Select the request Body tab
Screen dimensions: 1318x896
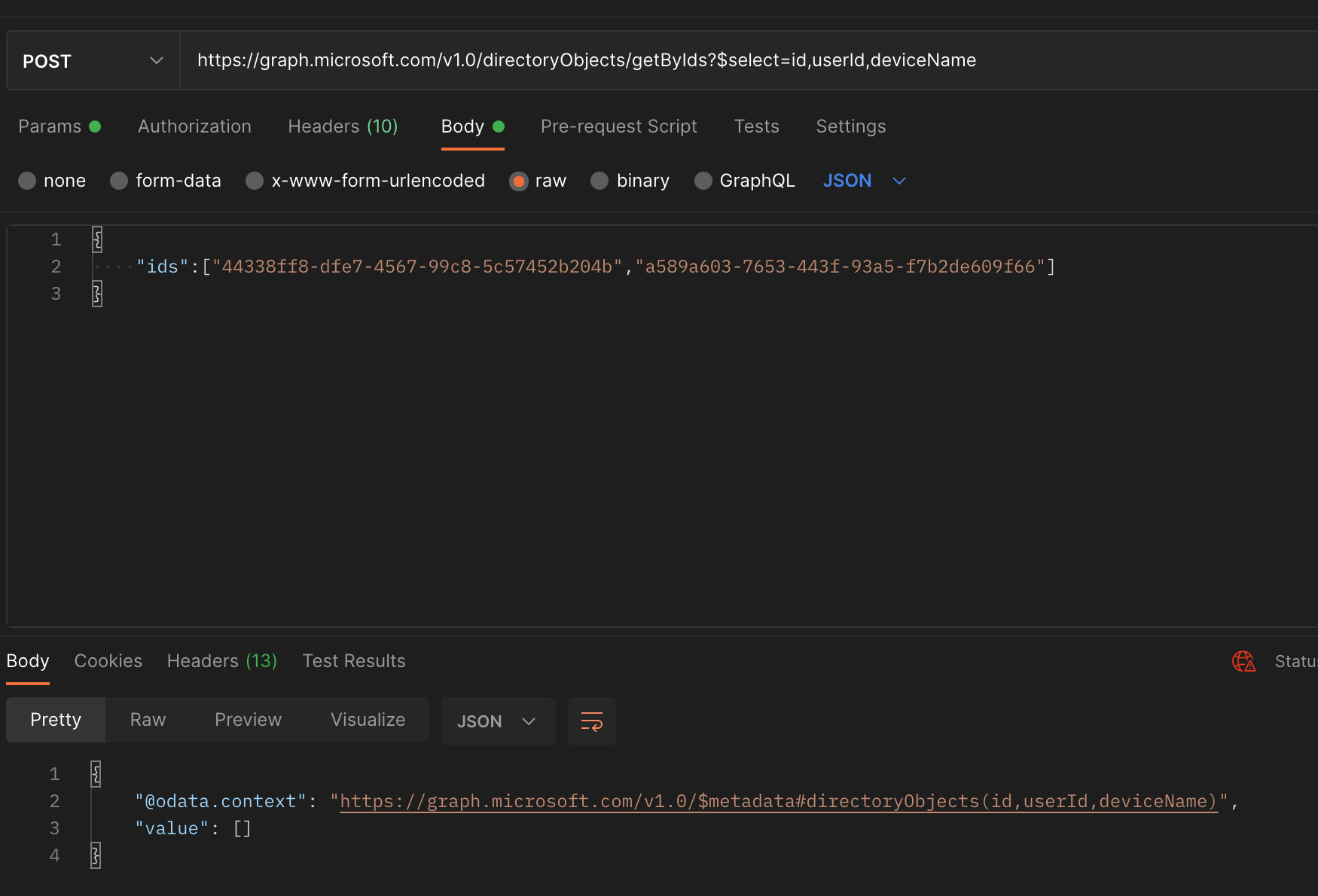coord(472,126)
